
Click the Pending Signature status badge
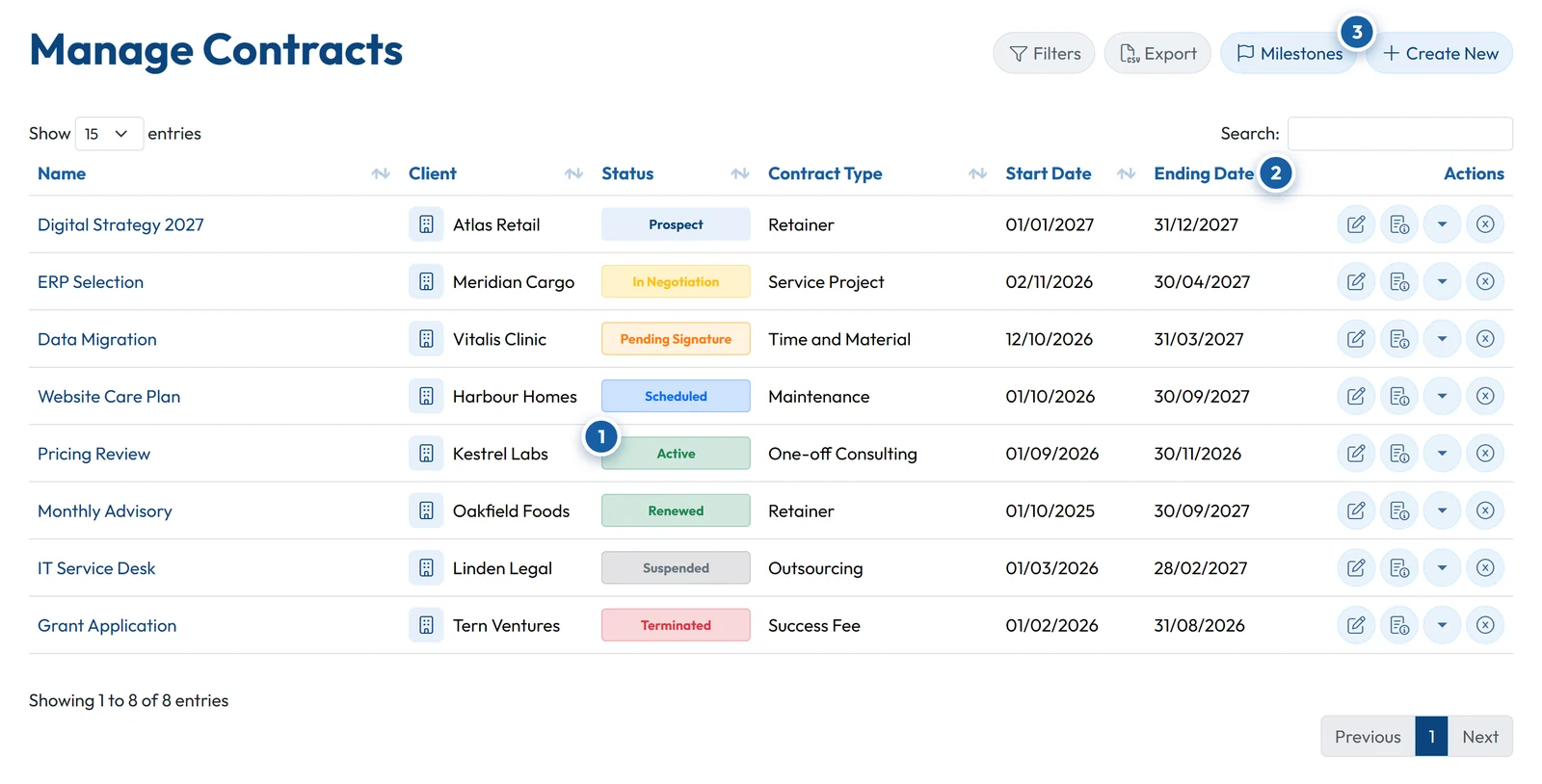point(676,339)
